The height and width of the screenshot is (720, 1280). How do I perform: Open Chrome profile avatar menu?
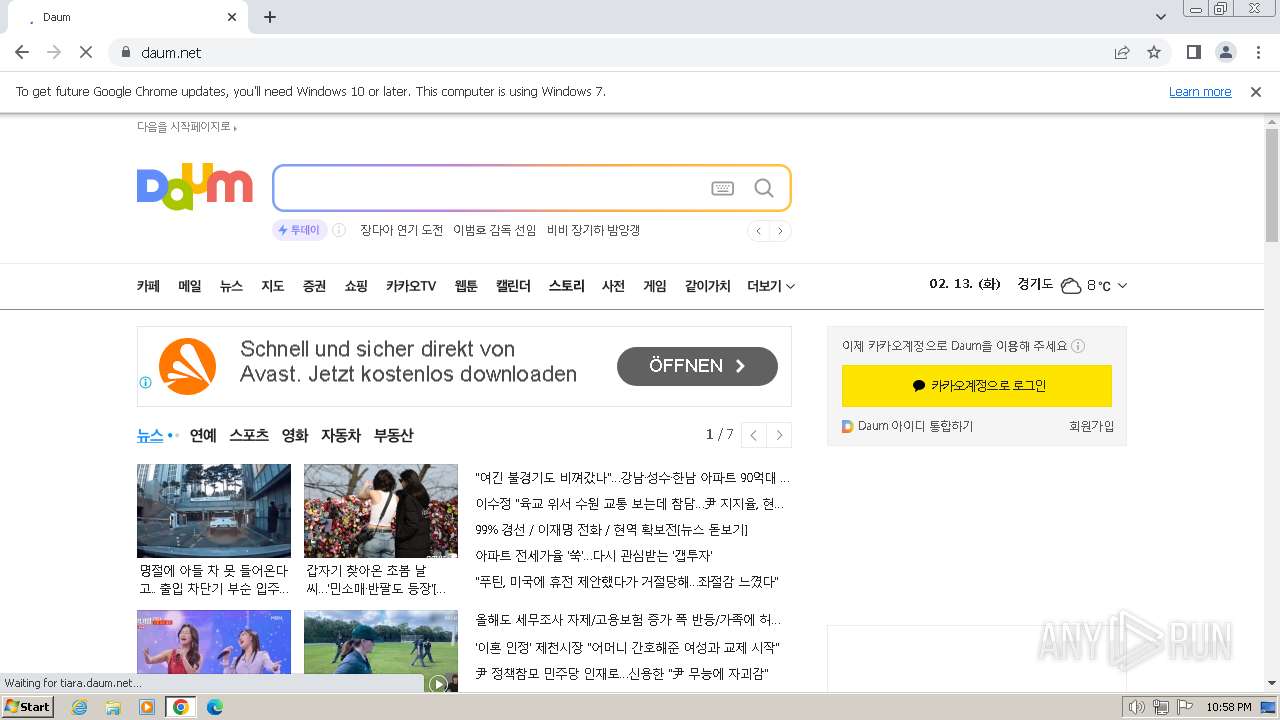(x=1226, y=52)
